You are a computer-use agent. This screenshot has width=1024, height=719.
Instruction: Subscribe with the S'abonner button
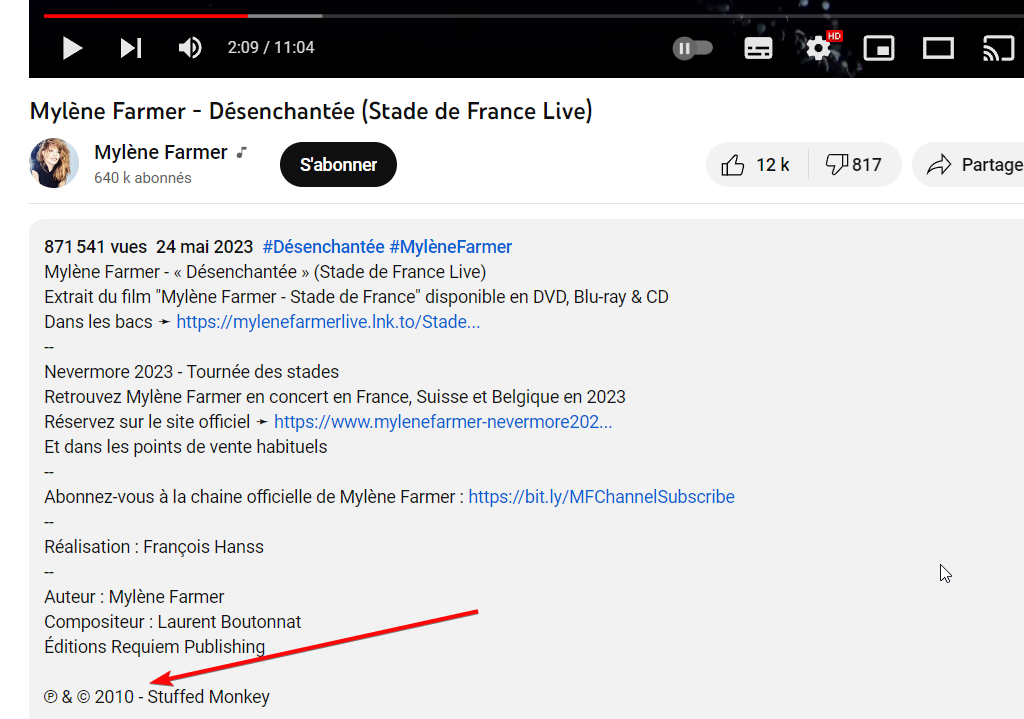tap(338, 165)
